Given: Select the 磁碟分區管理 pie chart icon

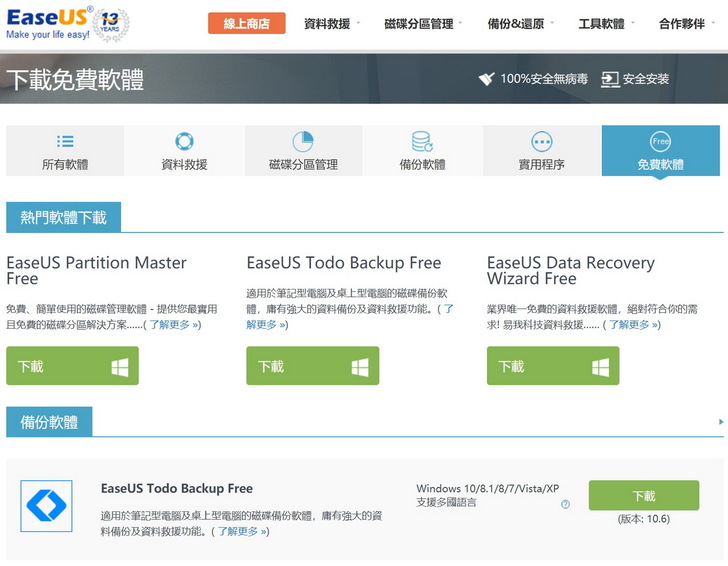Looking at the screenshot, I should (303, 141).
